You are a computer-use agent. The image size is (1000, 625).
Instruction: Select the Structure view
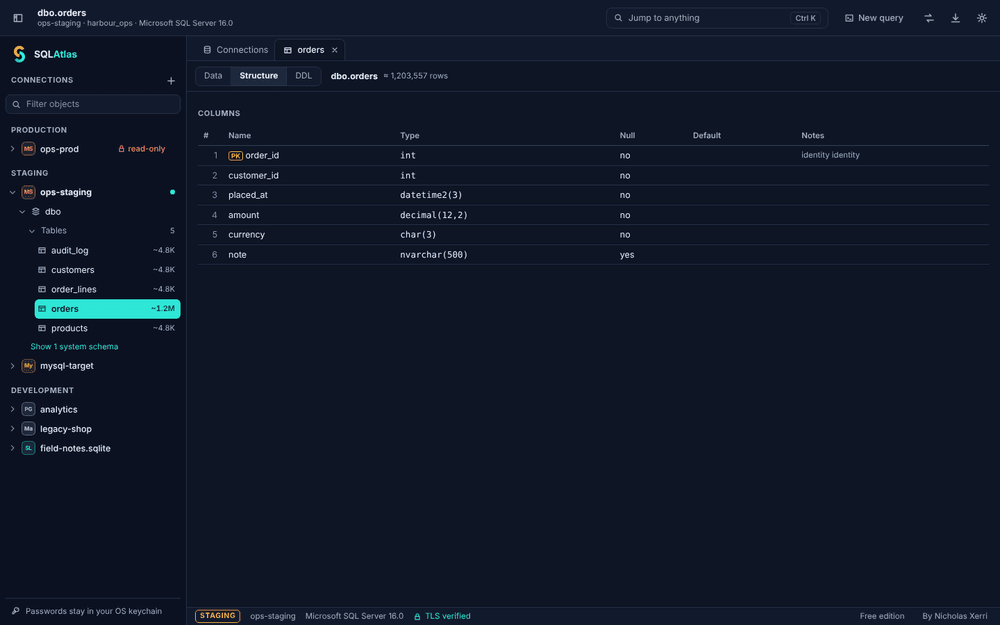pyautogui.click(x=258, y=76)
